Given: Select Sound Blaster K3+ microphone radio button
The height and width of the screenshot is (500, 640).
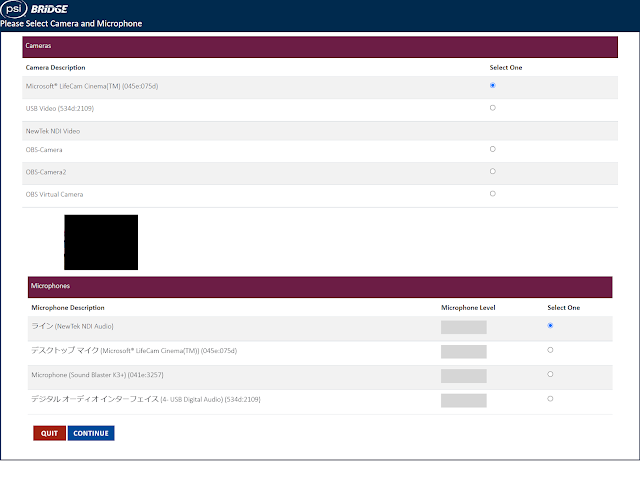Looking at the screenshot, I should (x=550, y=374).
